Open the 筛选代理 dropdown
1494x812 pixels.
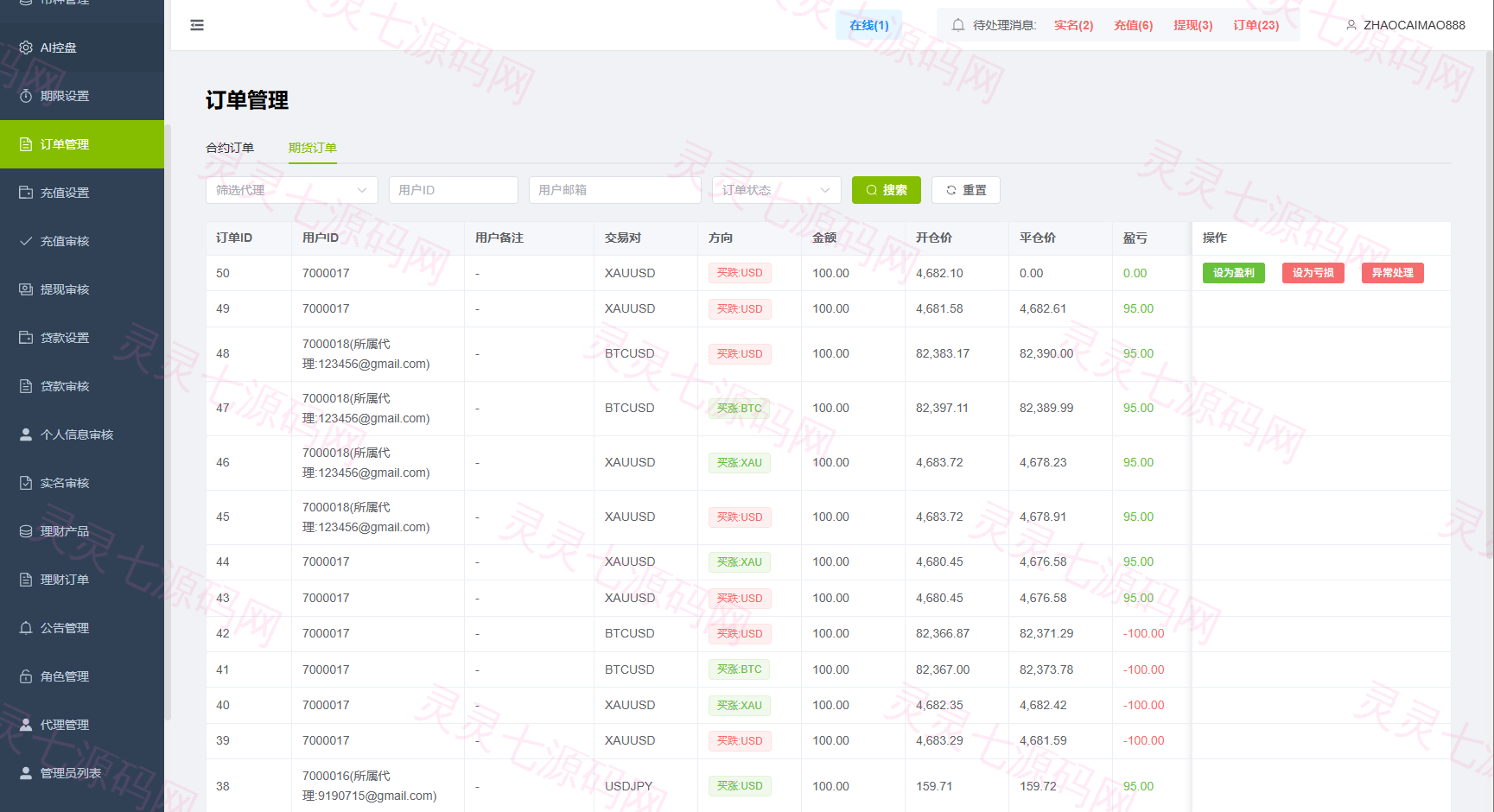292,190
